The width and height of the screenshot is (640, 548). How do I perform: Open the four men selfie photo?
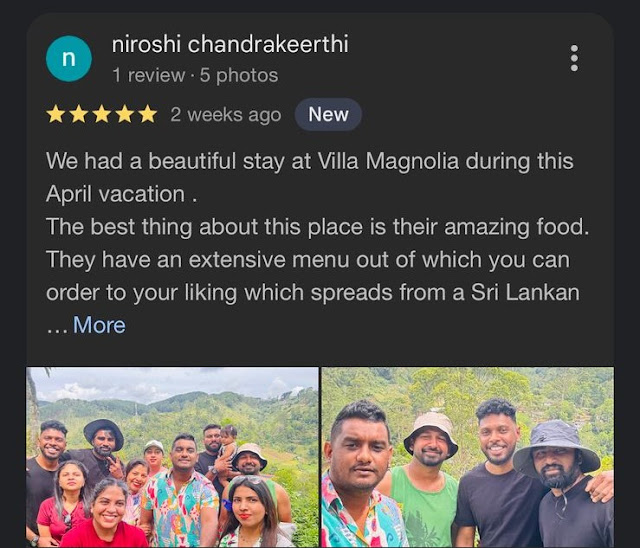468,457
